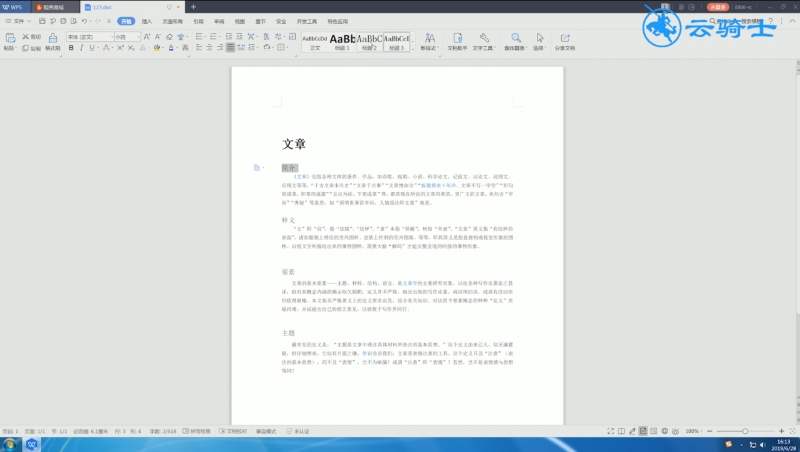The width and height of the screenshot is (800, 452).
Task: Click the Windows Start button
Action: (x=10, y=444)
